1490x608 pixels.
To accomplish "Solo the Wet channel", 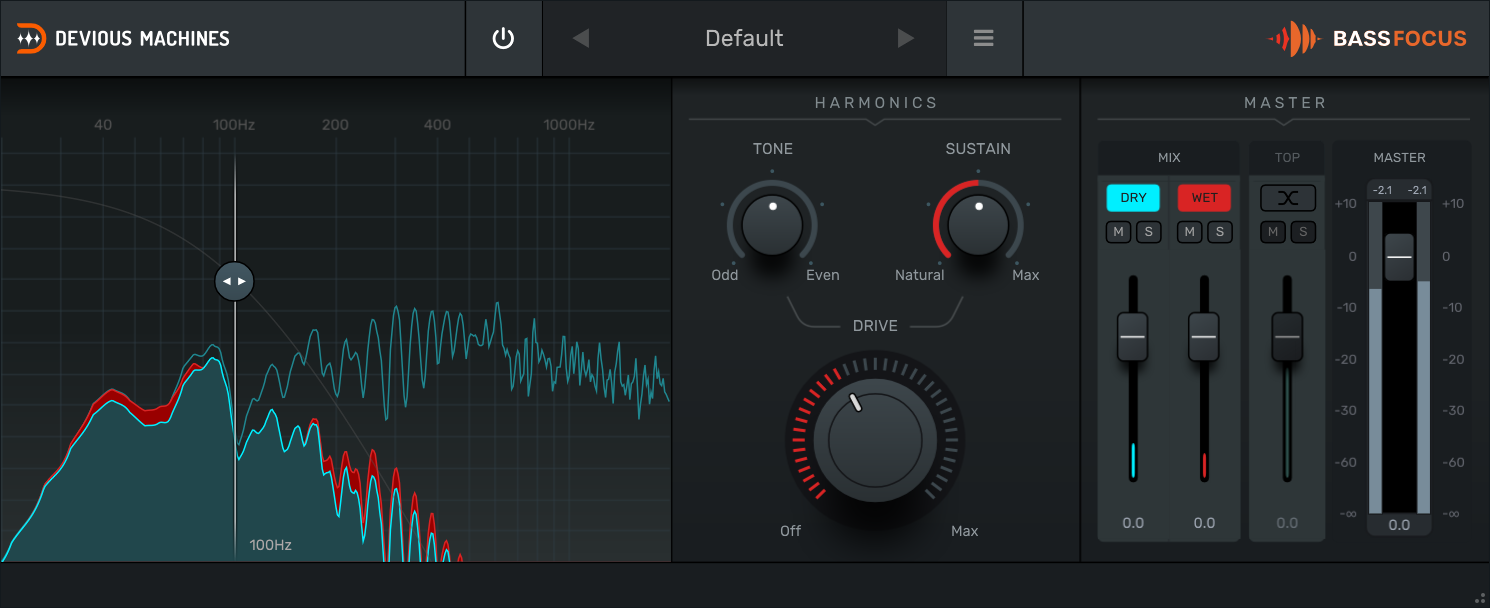I will 1220,232.
